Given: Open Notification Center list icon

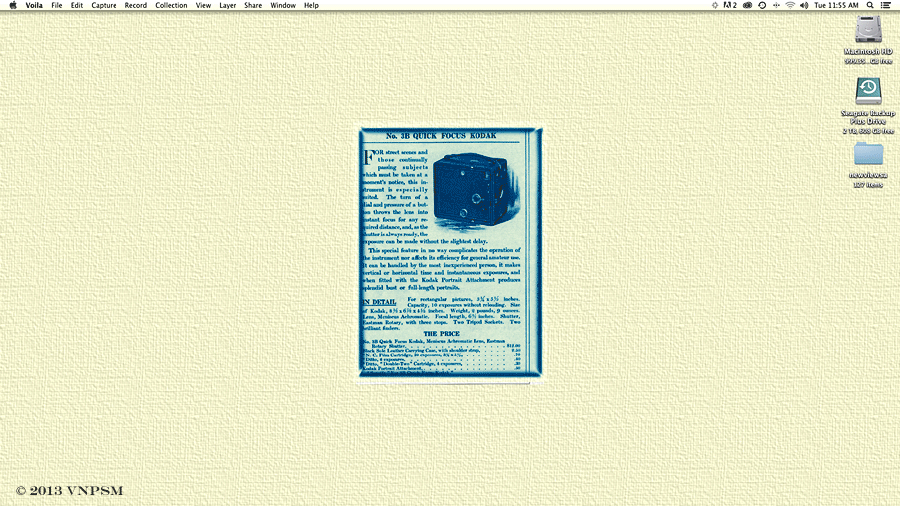Looking at the screenshot, I should (886, 5).
